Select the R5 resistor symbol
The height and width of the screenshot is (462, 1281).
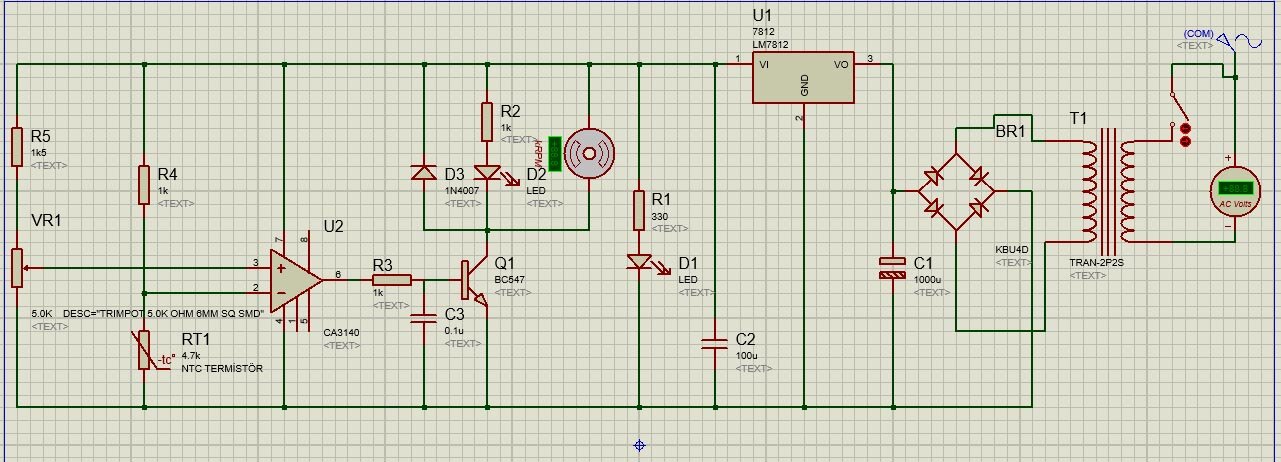click(16, 146)
